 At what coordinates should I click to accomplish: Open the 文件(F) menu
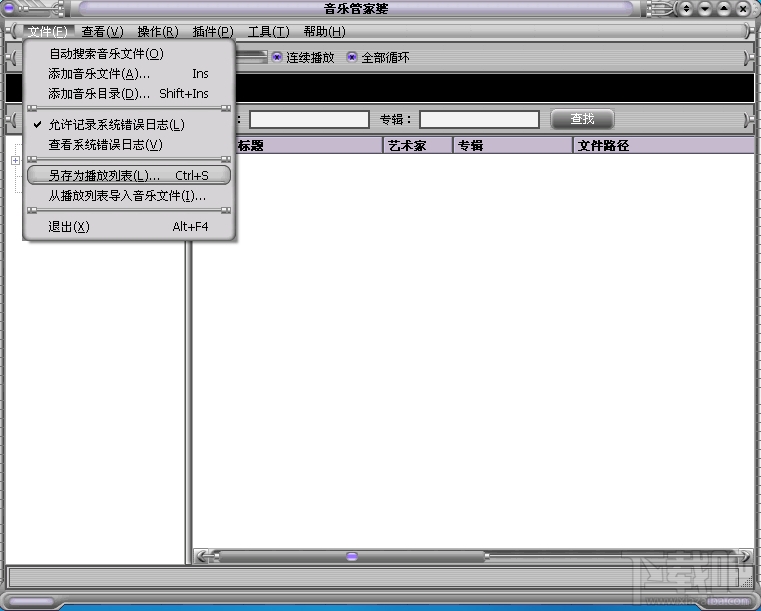[x=48, y=32]
